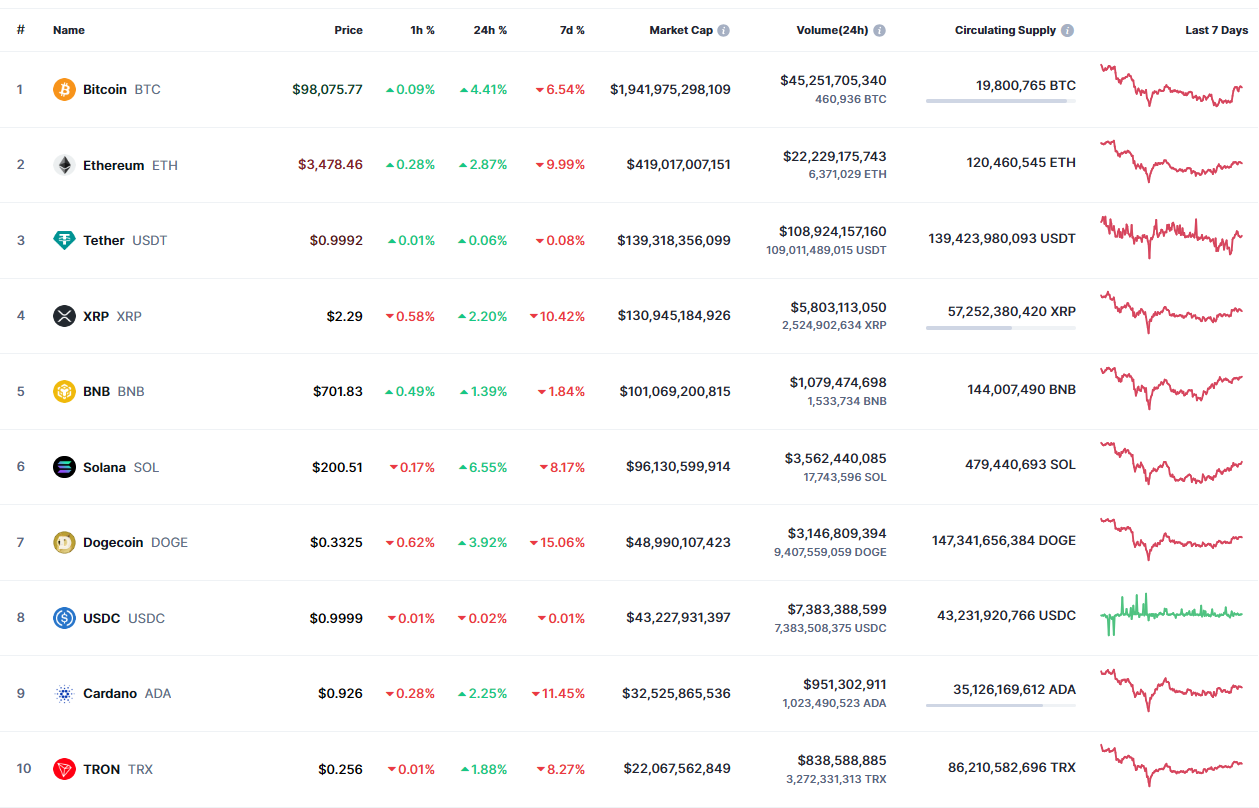Click the Bitcoin coin logo icon
Viewport: 1259px width, 808px height.
[64, 89]
